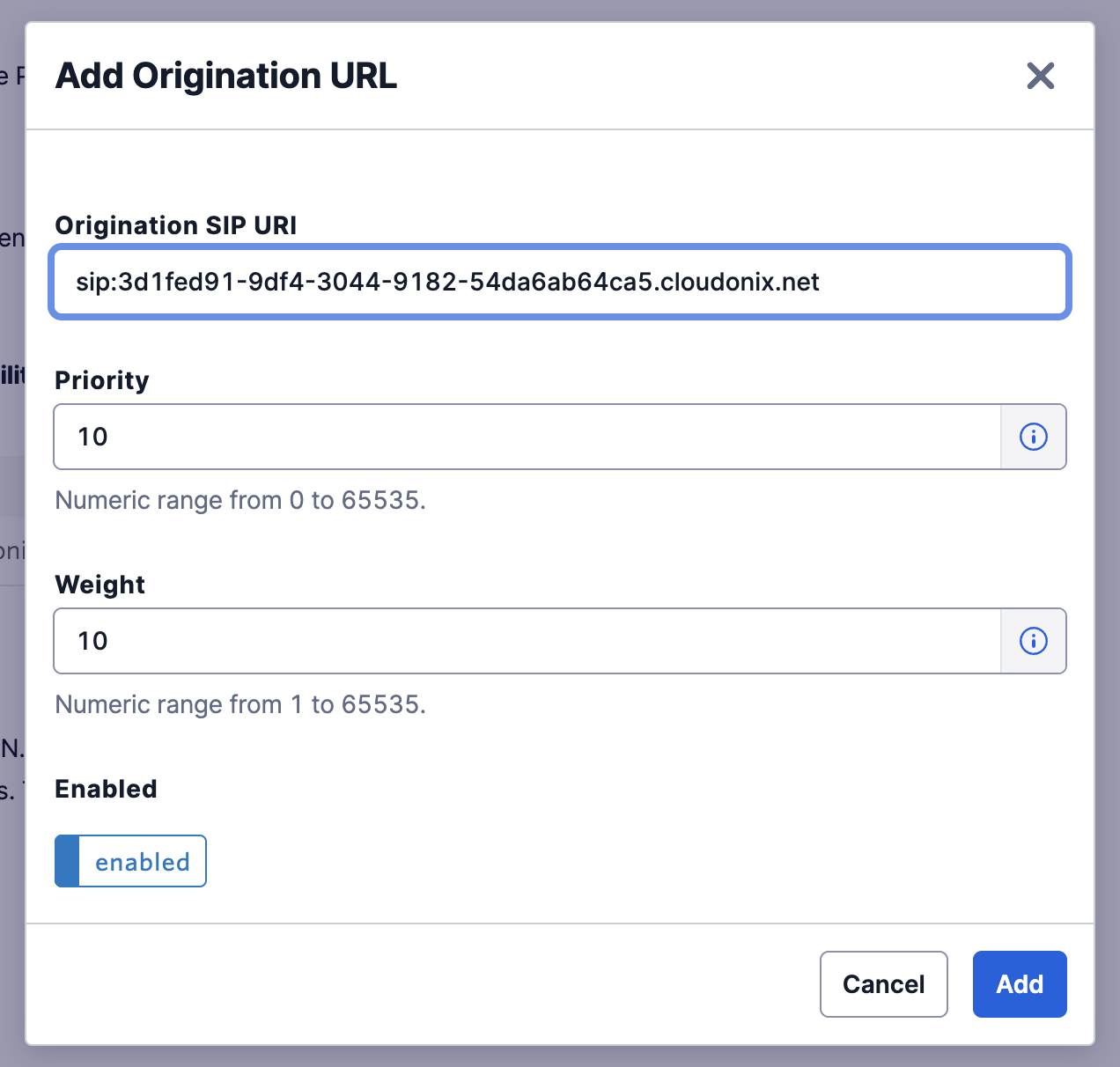The height and width of the screenshot is (1067, 1120).
Task: Click into the Priority value field
Action: (x=527, y=437)
